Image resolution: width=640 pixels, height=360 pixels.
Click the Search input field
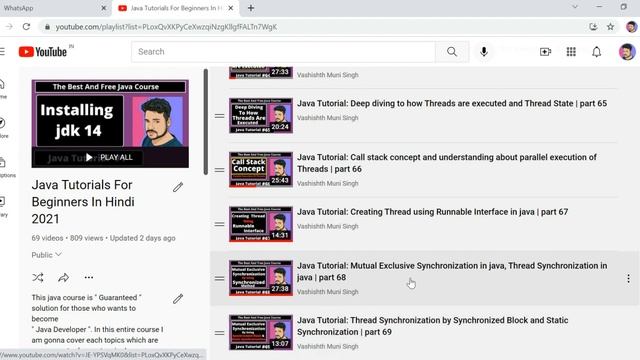pyautogui.click(x=283, y=52)
